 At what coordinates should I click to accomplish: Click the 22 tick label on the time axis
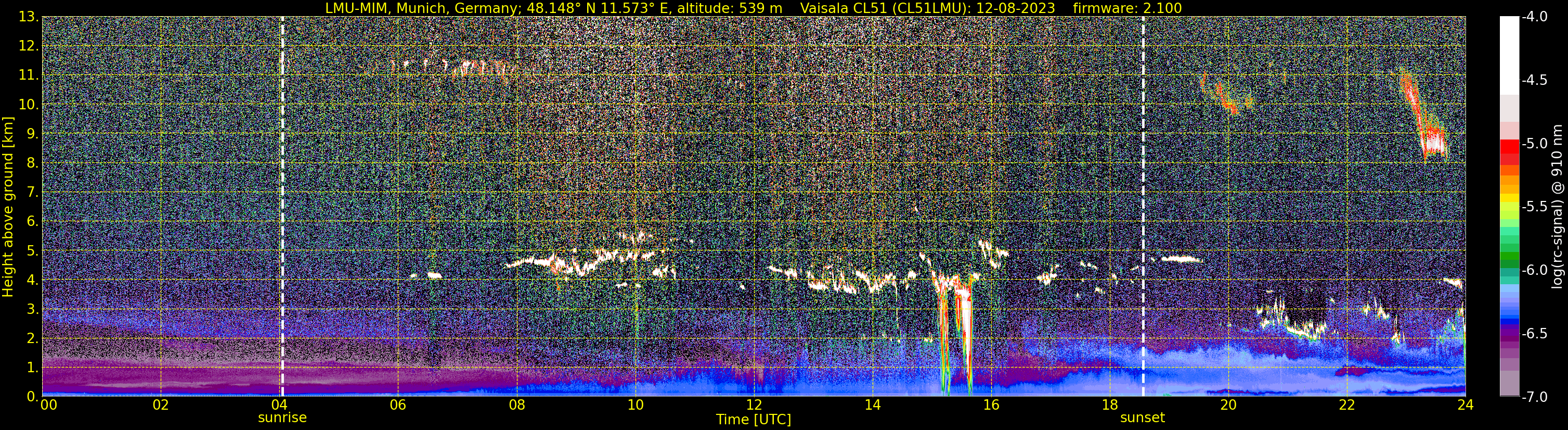coord(1347,405)
